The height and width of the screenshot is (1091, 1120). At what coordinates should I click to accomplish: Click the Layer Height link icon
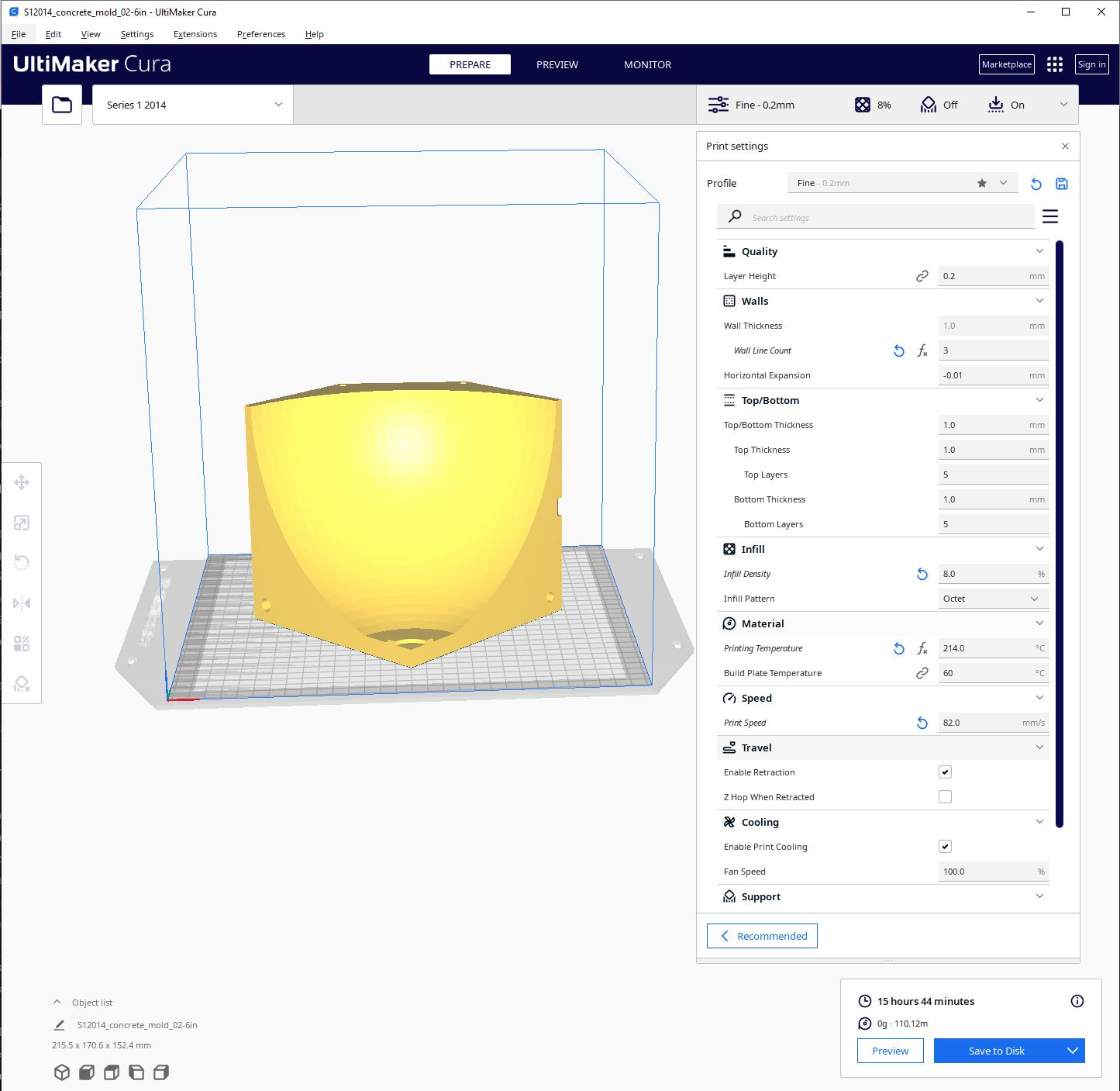pyautogui.click(x=922, y=276)
